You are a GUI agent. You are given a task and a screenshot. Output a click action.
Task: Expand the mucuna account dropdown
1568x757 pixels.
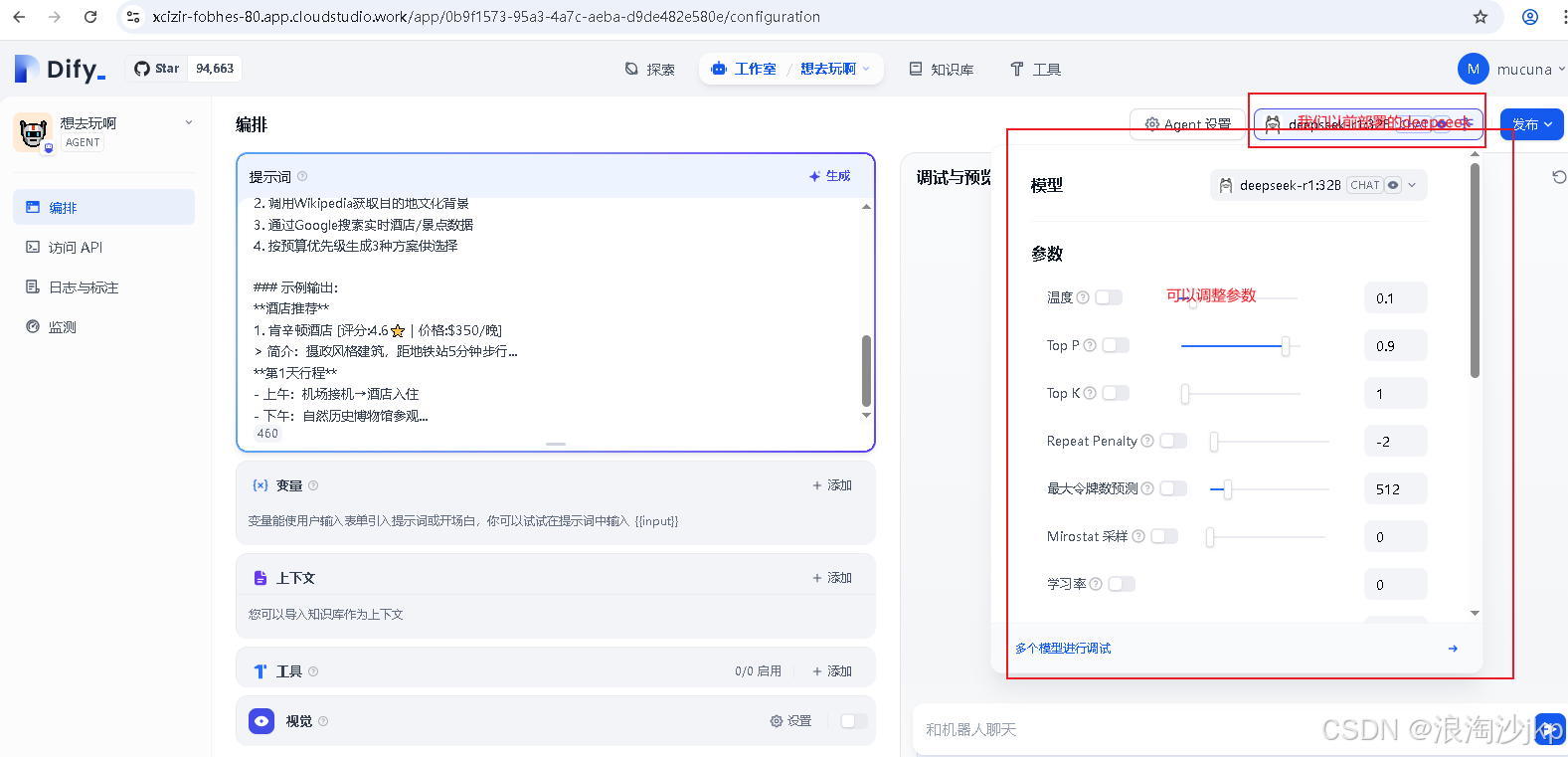pyautogui.click(x=1561, y=69)
